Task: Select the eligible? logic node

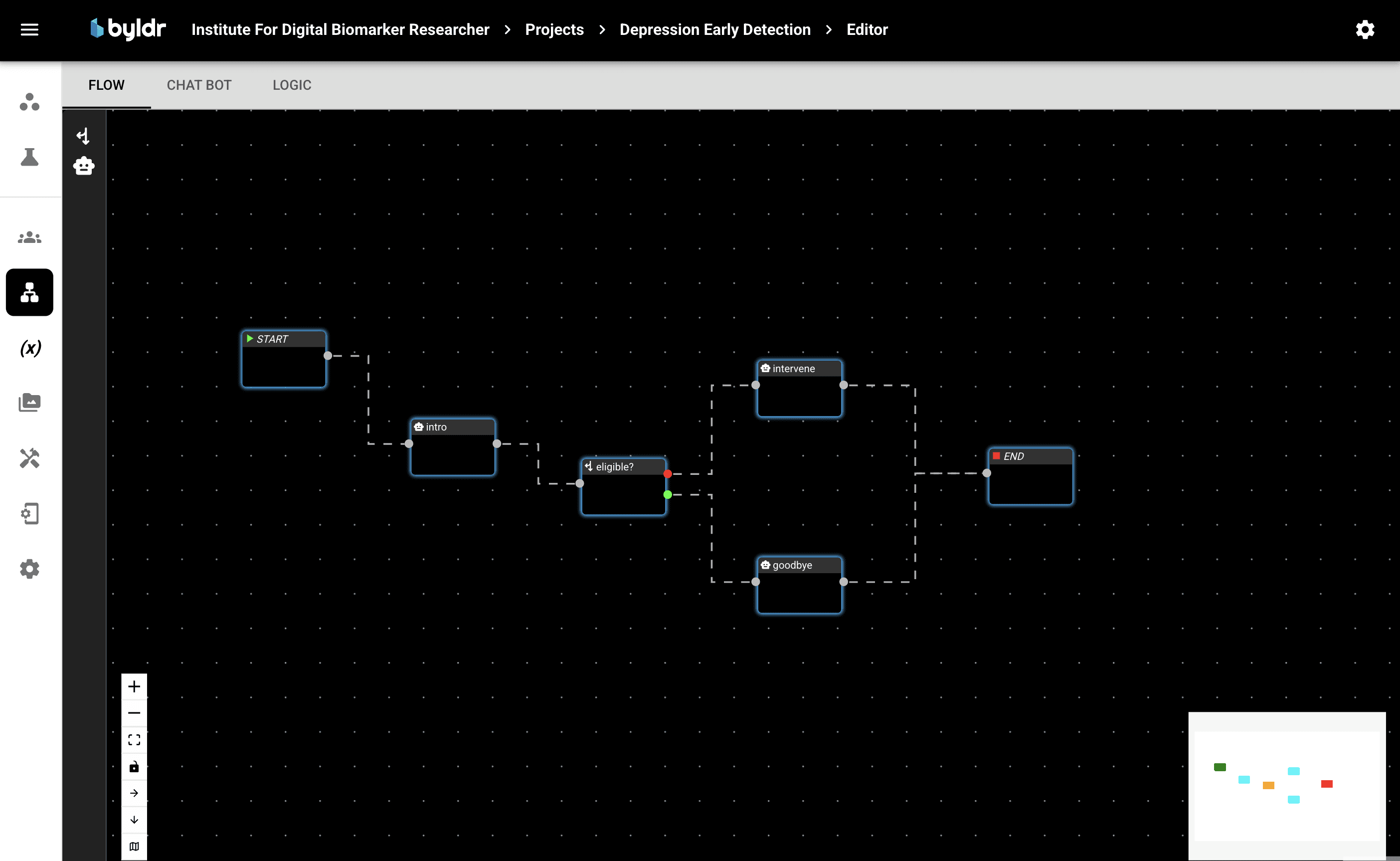Action: (x=624, y=487)
